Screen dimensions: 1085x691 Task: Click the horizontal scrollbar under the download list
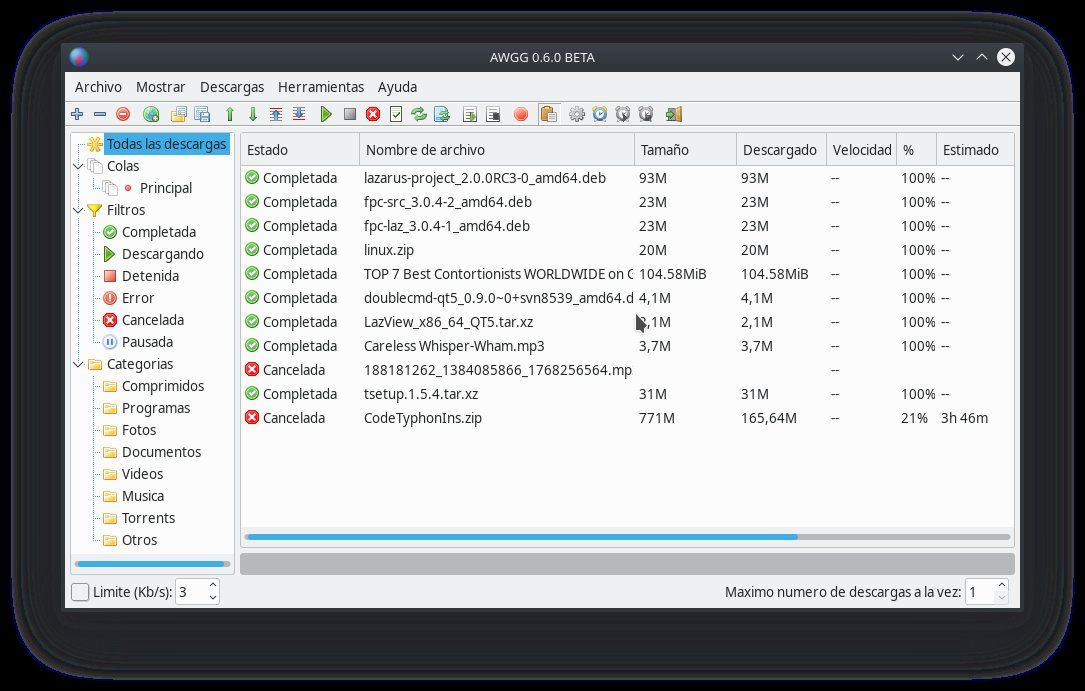tap(628, 537)
